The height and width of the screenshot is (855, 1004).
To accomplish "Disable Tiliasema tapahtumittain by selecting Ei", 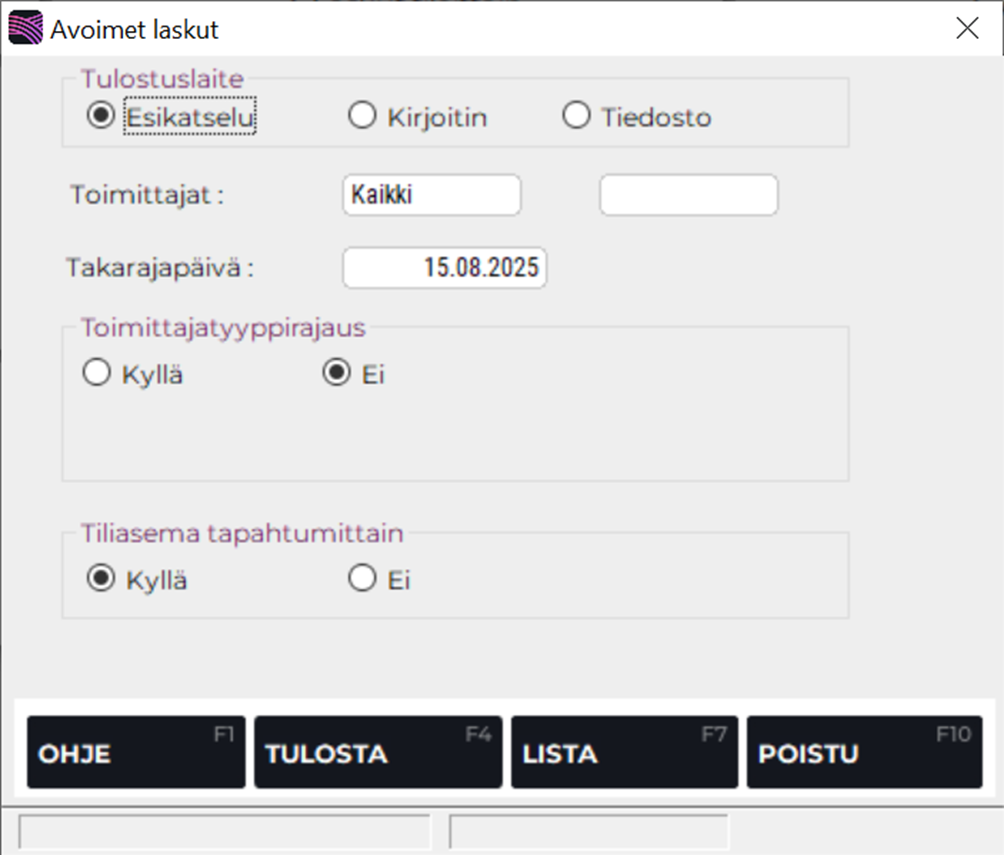I will pos(362,577).
